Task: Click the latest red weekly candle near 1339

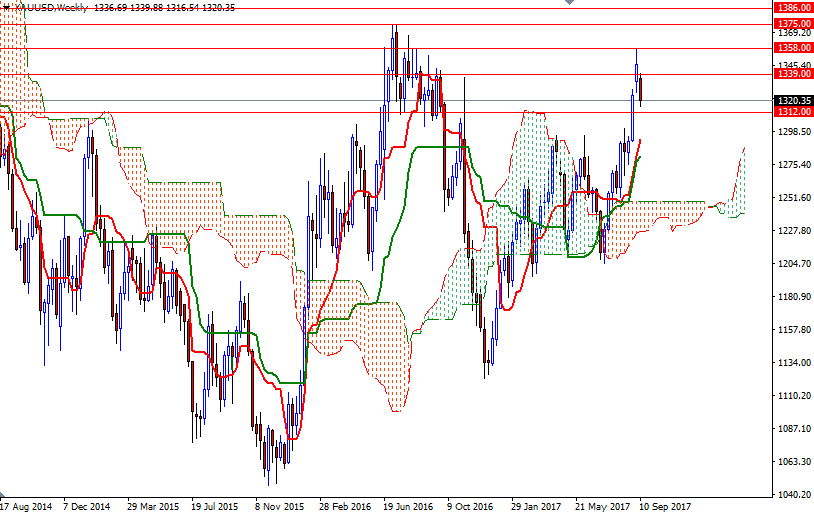Action: [x=640, y=88]
